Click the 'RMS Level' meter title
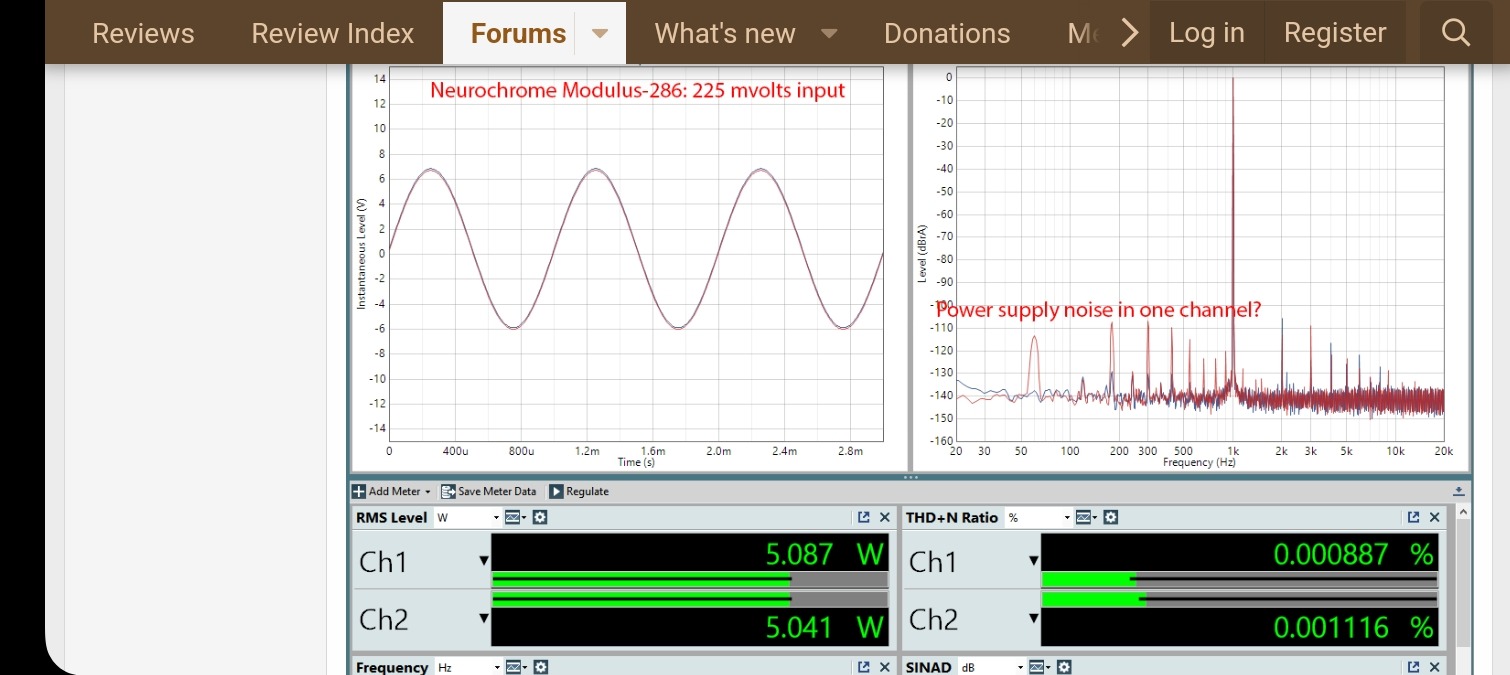 point(391,517)
